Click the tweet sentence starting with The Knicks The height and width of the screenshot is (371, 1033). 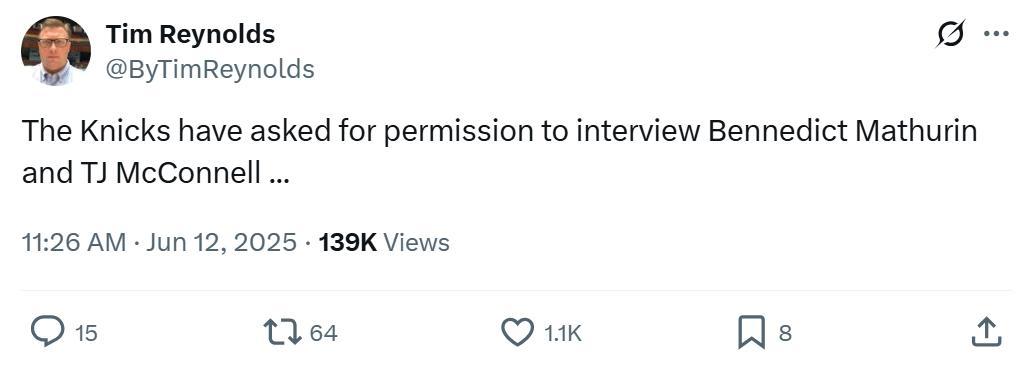pos(499,152)
